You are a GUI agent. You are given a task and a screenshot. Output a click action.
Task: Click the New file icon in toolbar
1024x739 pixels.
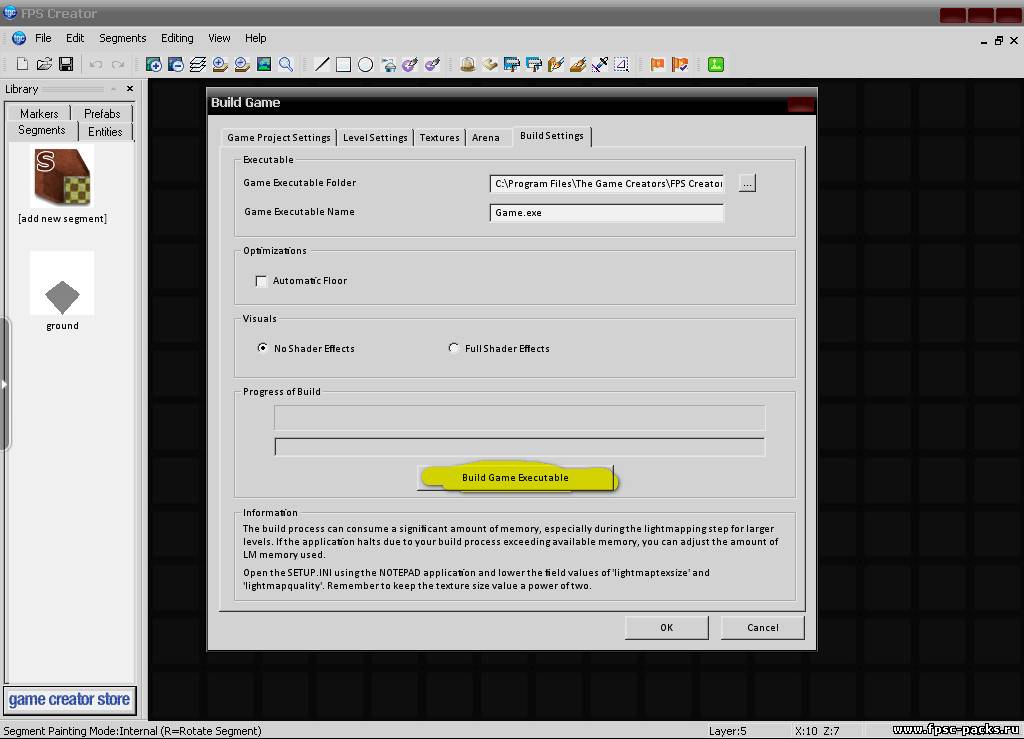pyautogui.click(x=22, y=64)
